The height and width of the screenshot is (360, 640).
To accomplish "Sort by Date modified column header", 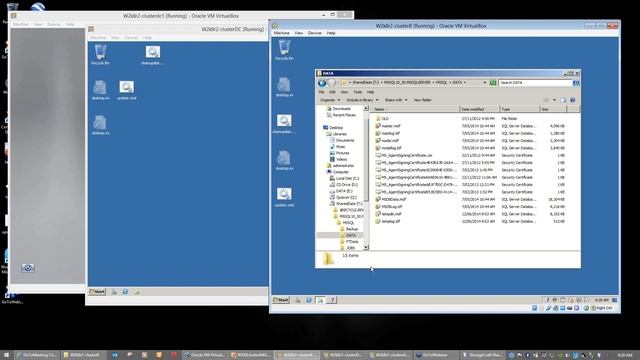I will pos(480,109).
